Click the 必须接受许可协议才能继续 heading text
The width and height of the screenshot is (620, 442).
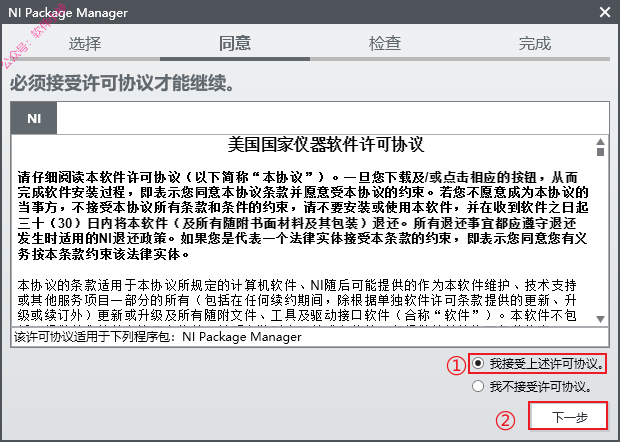(122, 83)
